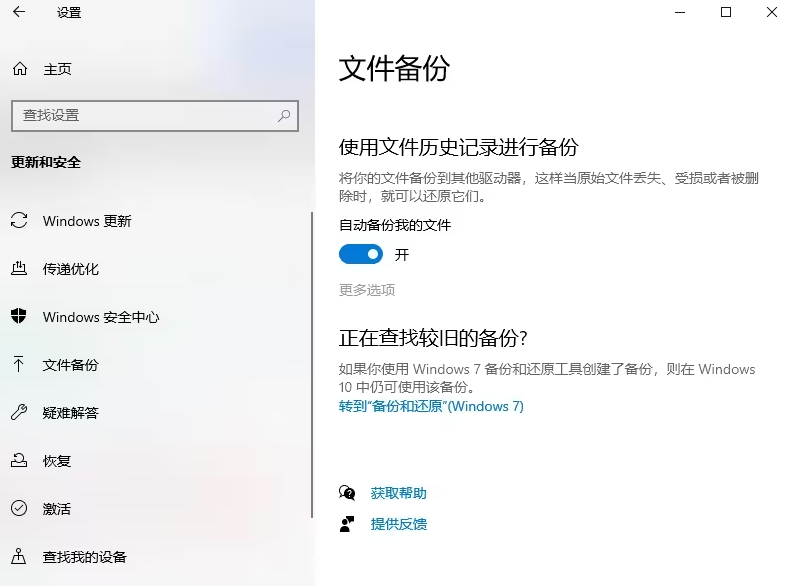Screen dimensions: 789x586
Task: Click the magnifier icon in search box
Action: pyautogui.click(x=284, y=116)
